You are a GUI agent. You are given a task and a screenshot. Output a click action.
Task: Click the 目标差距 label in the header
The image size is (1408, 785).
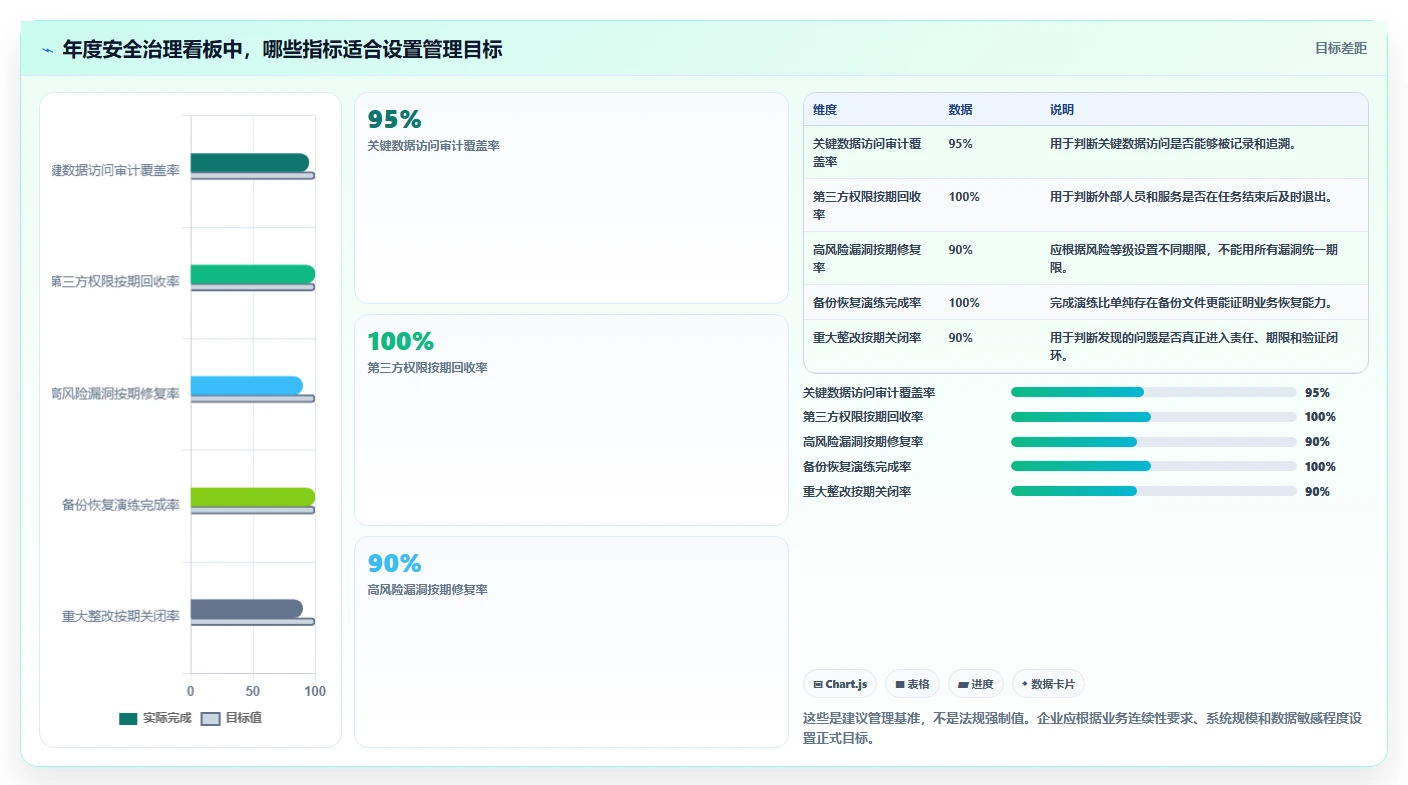(x=1340, y=48)
